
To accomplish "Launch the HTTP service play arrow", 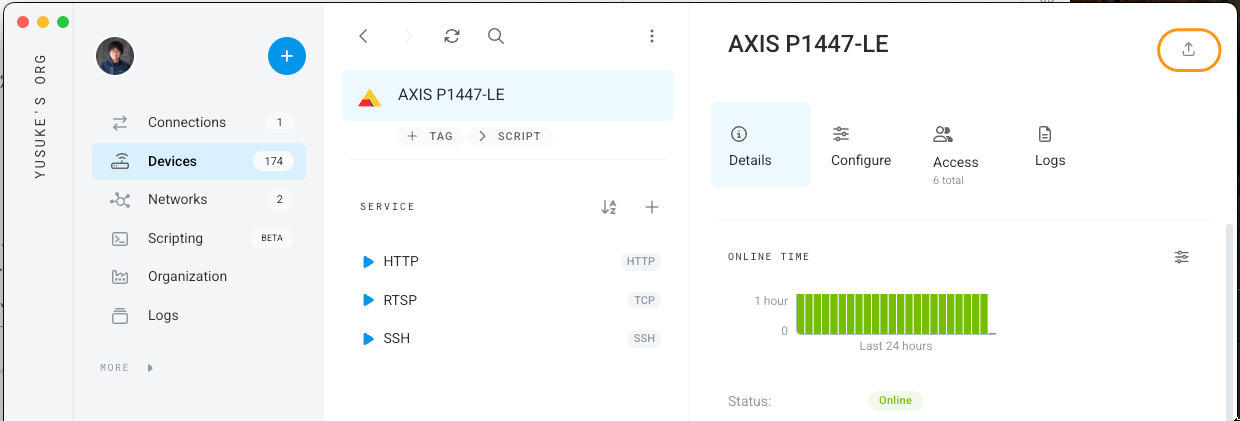I will [368, 262].
